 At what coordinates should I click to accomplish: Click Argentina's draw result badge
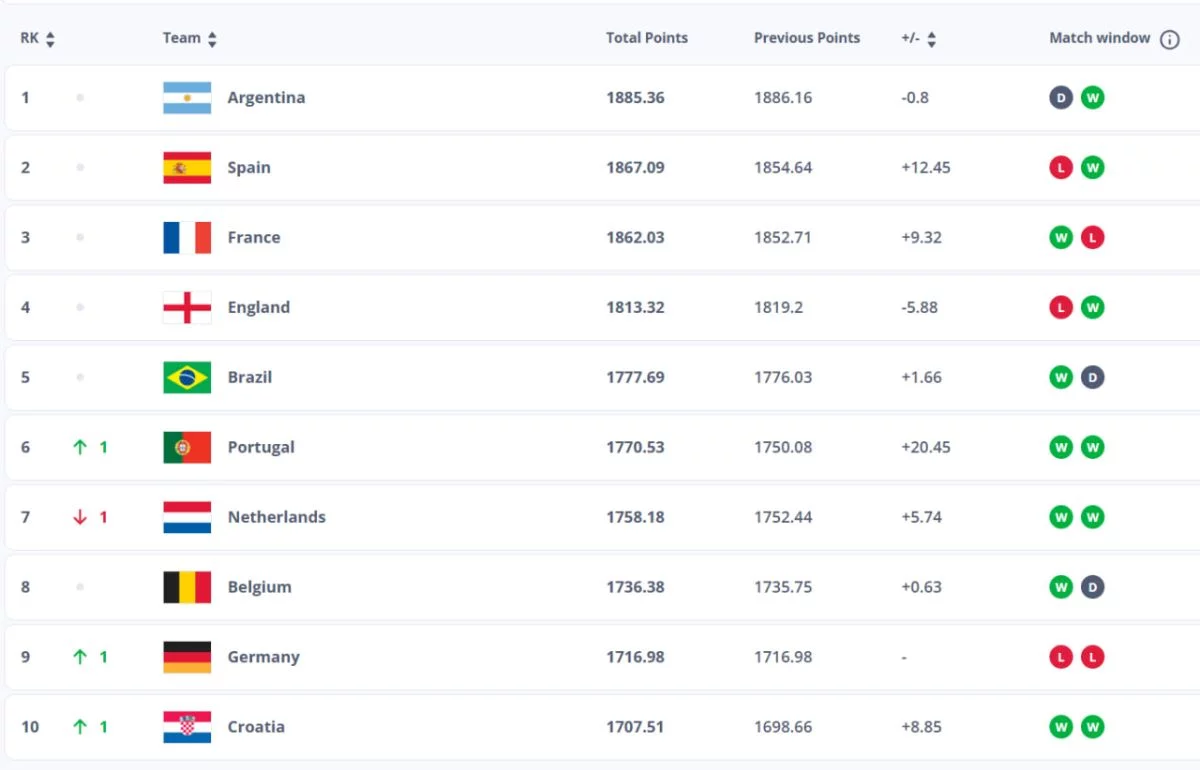1061,98
